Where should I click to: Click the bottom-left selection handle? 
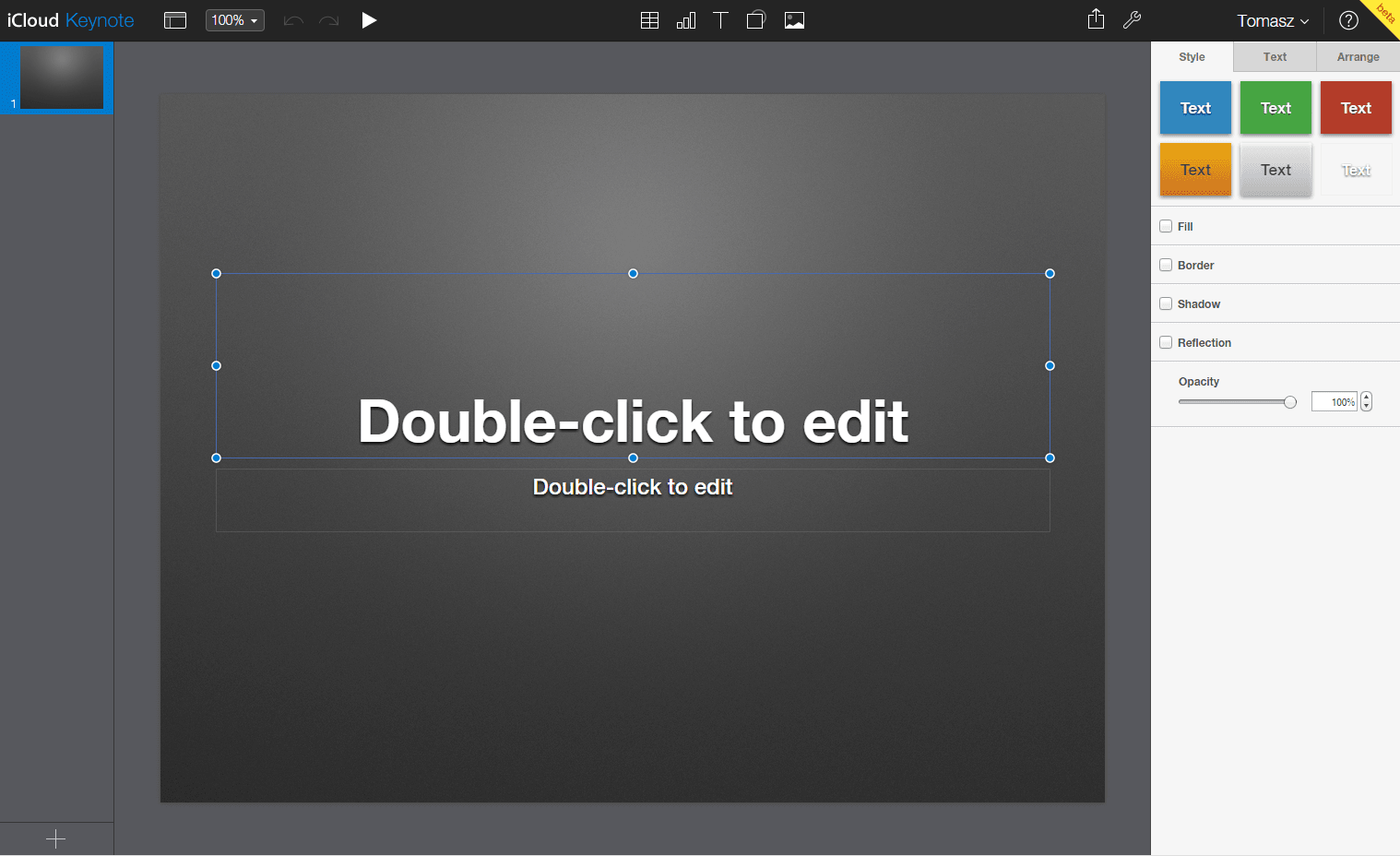click(x=217, y=458)
